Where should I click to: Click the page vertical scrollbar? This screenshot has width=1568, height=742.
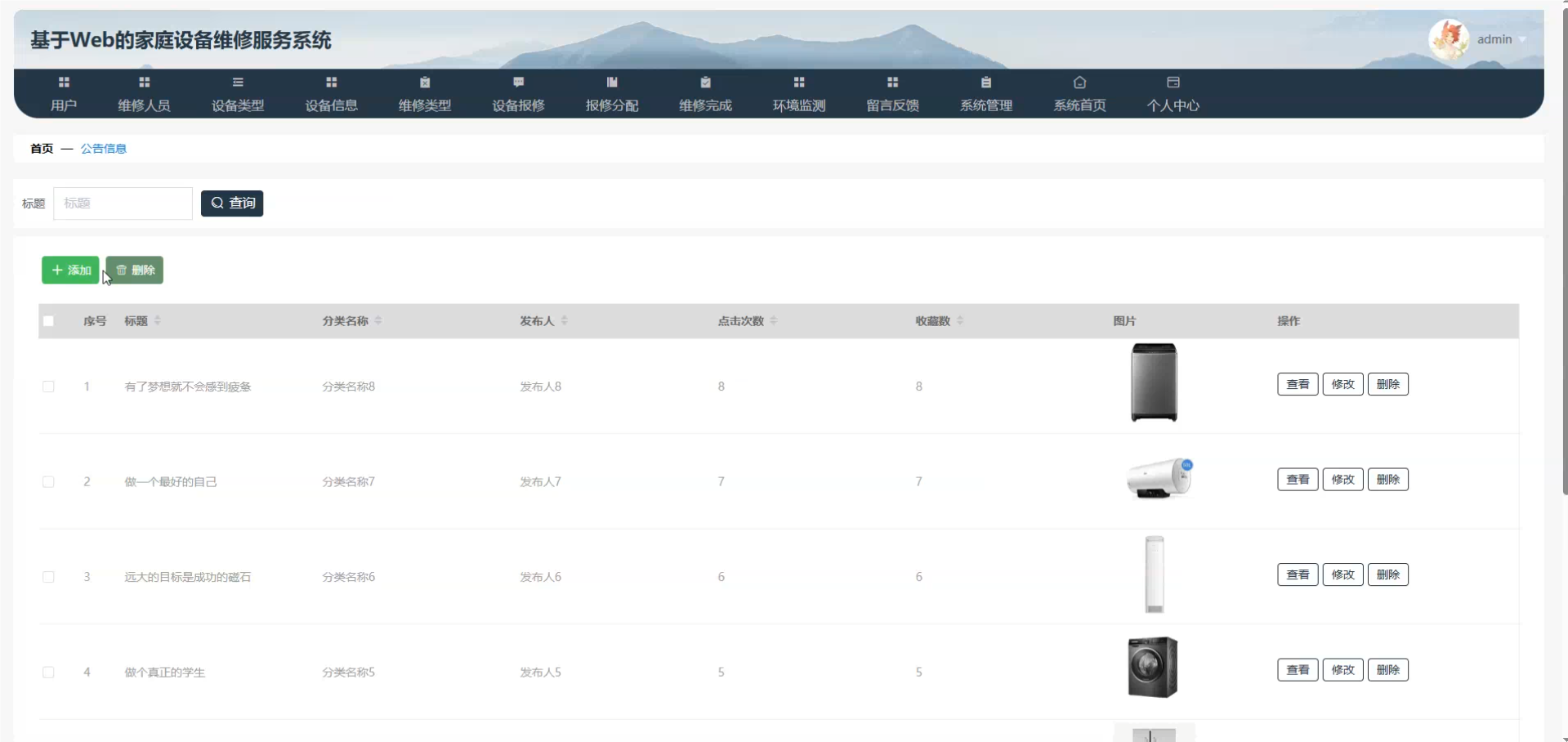click(1564, 253)
